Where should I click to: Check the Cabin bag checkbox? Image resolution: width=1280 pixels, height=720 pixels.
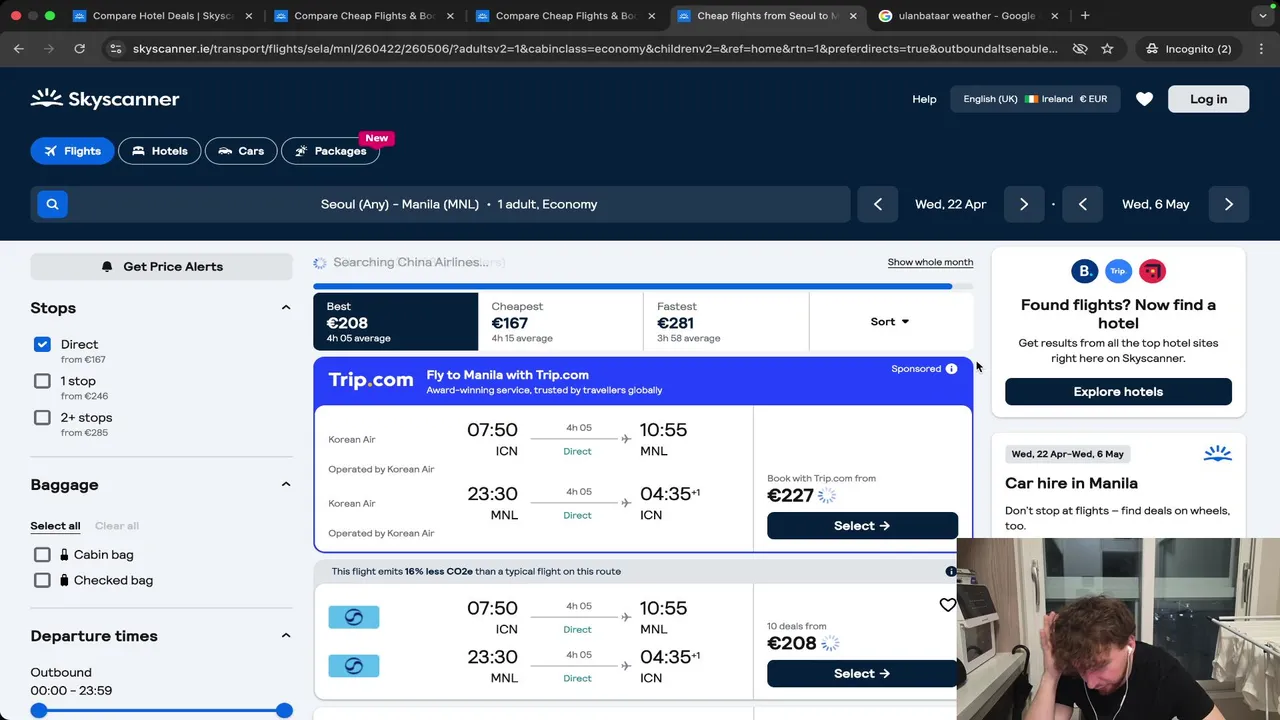point(42,554)
